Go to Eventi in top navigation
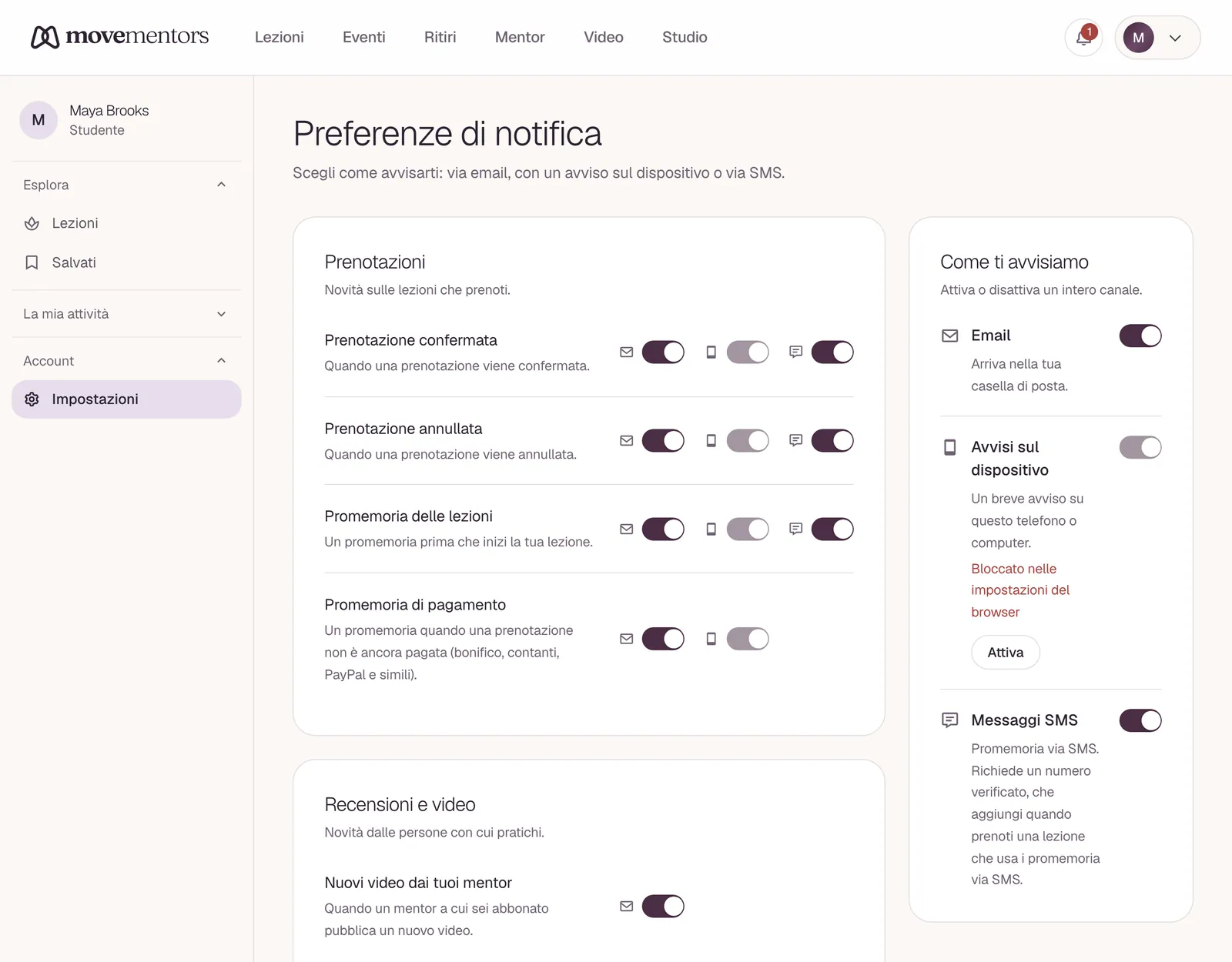 click(364, 37)
